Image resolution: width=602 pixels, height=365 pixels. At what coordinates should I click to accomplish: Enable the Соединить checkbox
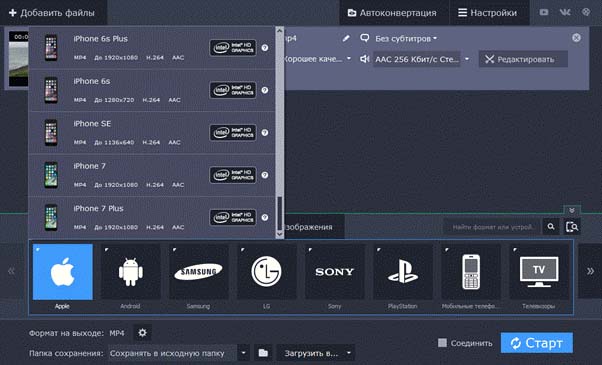(x=442, y=343)
